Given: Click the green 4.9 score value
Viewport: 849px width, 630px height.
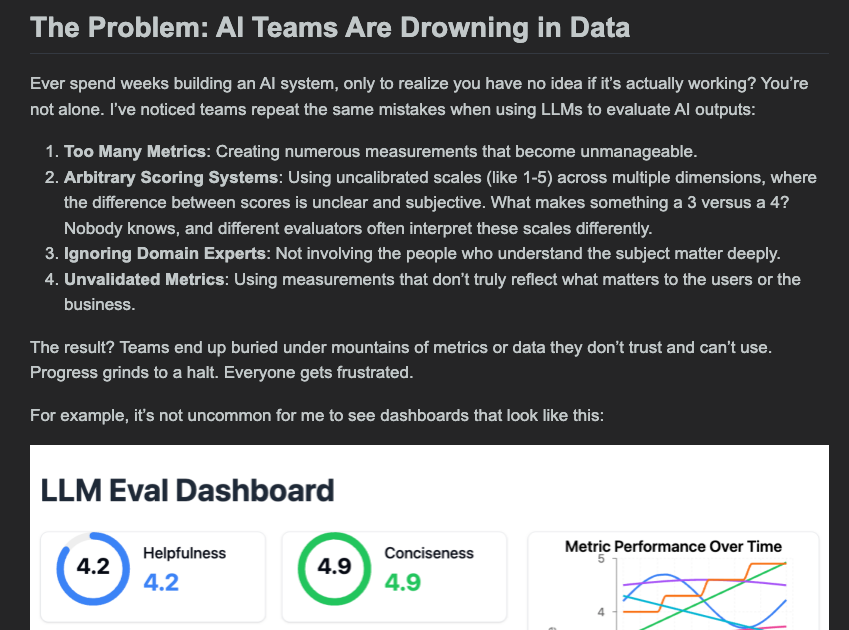Looking at the screenshot, I should point(402,582).
